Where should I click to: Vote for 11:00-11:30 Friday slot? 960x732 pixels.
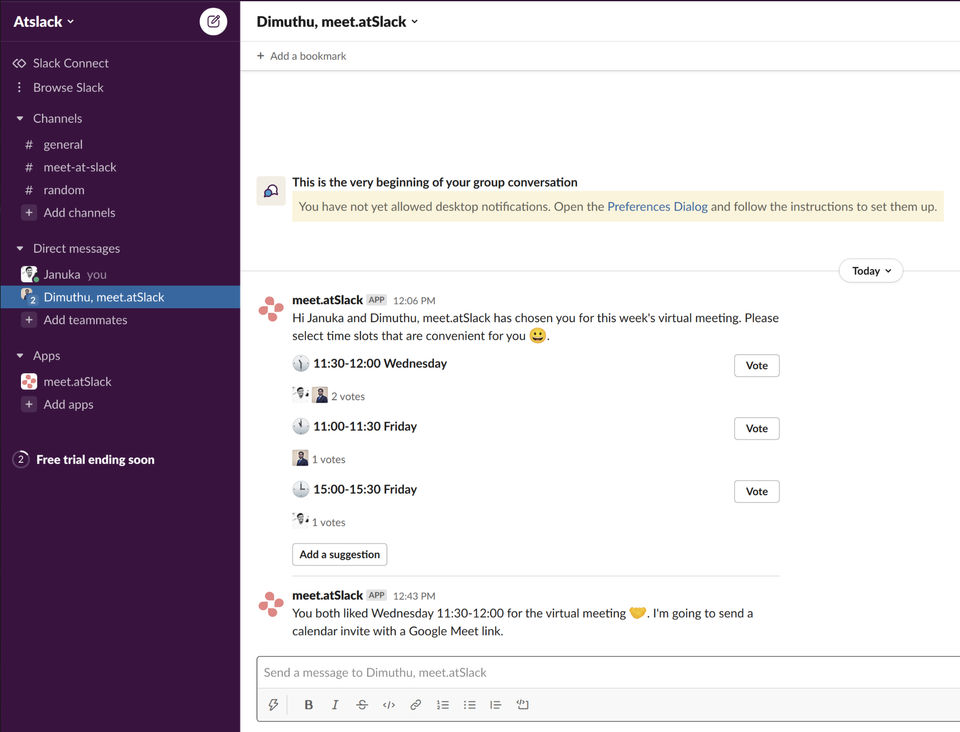(757, 428)
